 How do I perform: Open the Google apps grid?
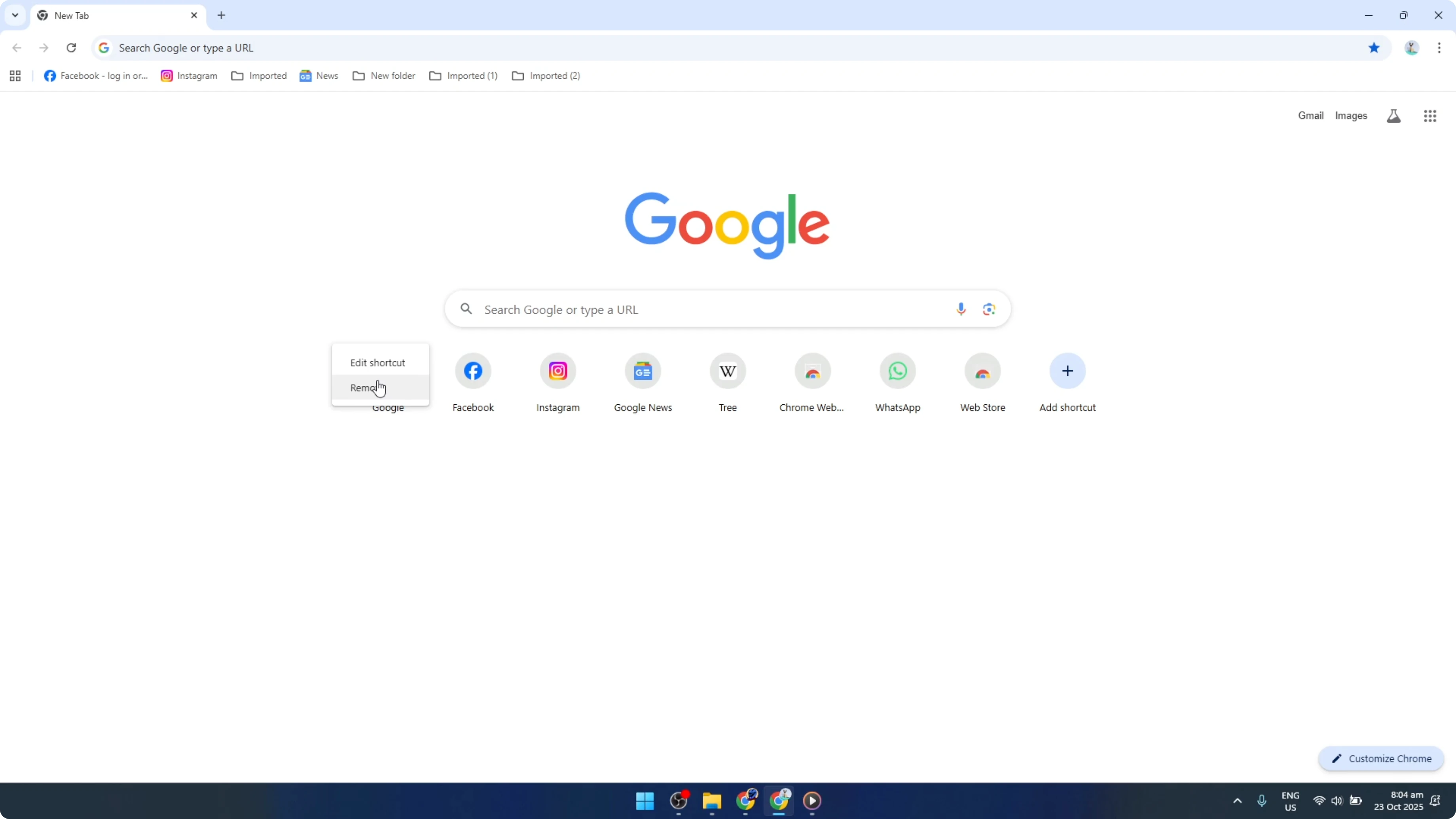(1430, 116)
